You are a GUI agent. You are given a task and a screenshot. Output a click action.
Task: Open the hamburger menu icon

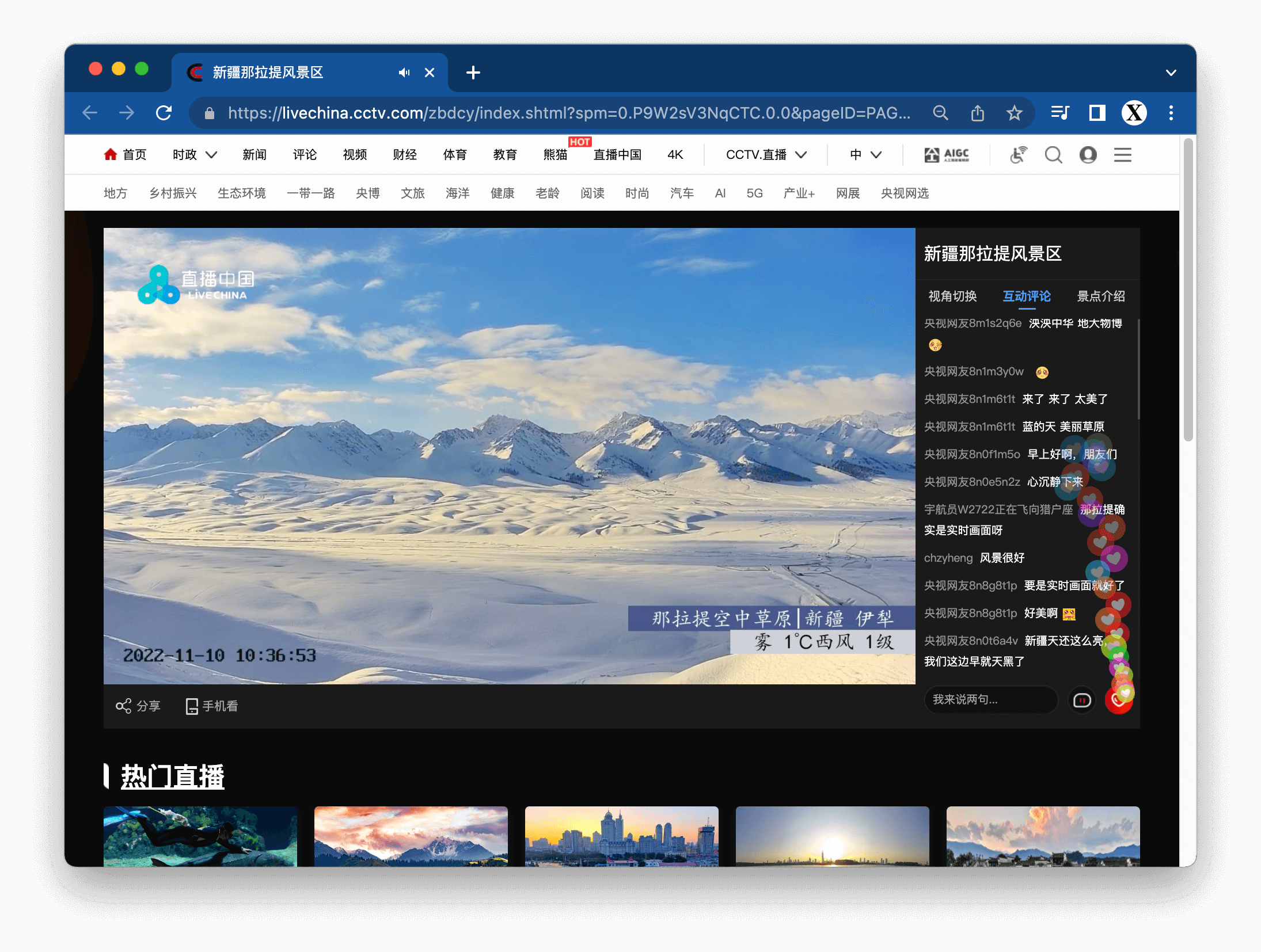pos(1122,155)
